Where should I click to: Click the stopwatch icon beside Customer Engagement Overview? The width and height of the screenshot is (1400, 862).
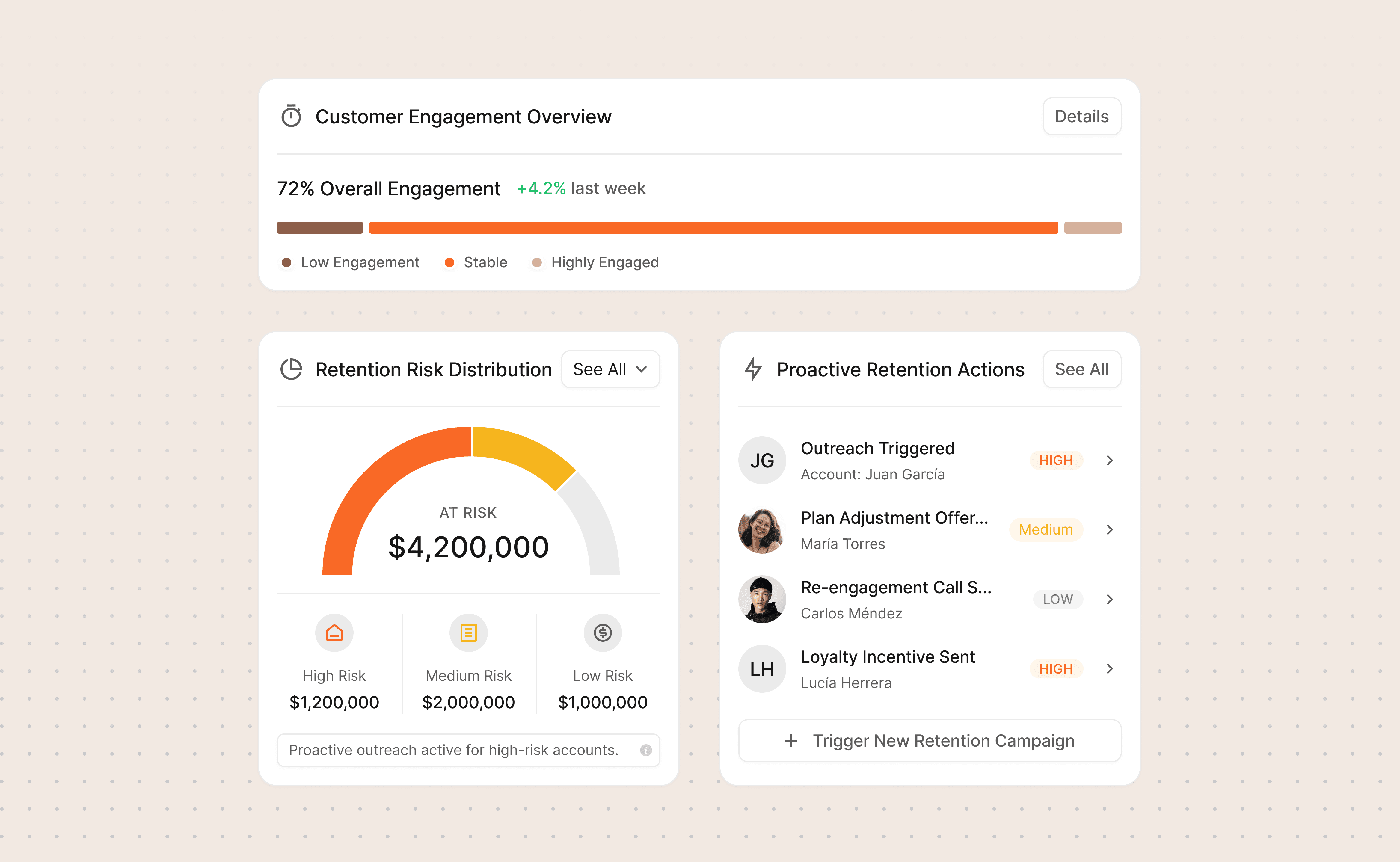[291, 116]
